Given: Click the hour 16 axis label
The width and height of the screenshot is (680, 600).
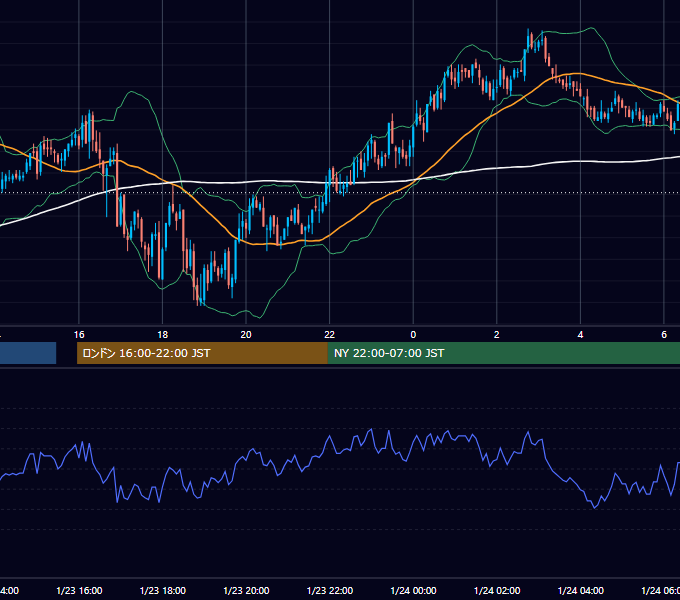Looking at the screenshot, I should (x=79, y=335).
